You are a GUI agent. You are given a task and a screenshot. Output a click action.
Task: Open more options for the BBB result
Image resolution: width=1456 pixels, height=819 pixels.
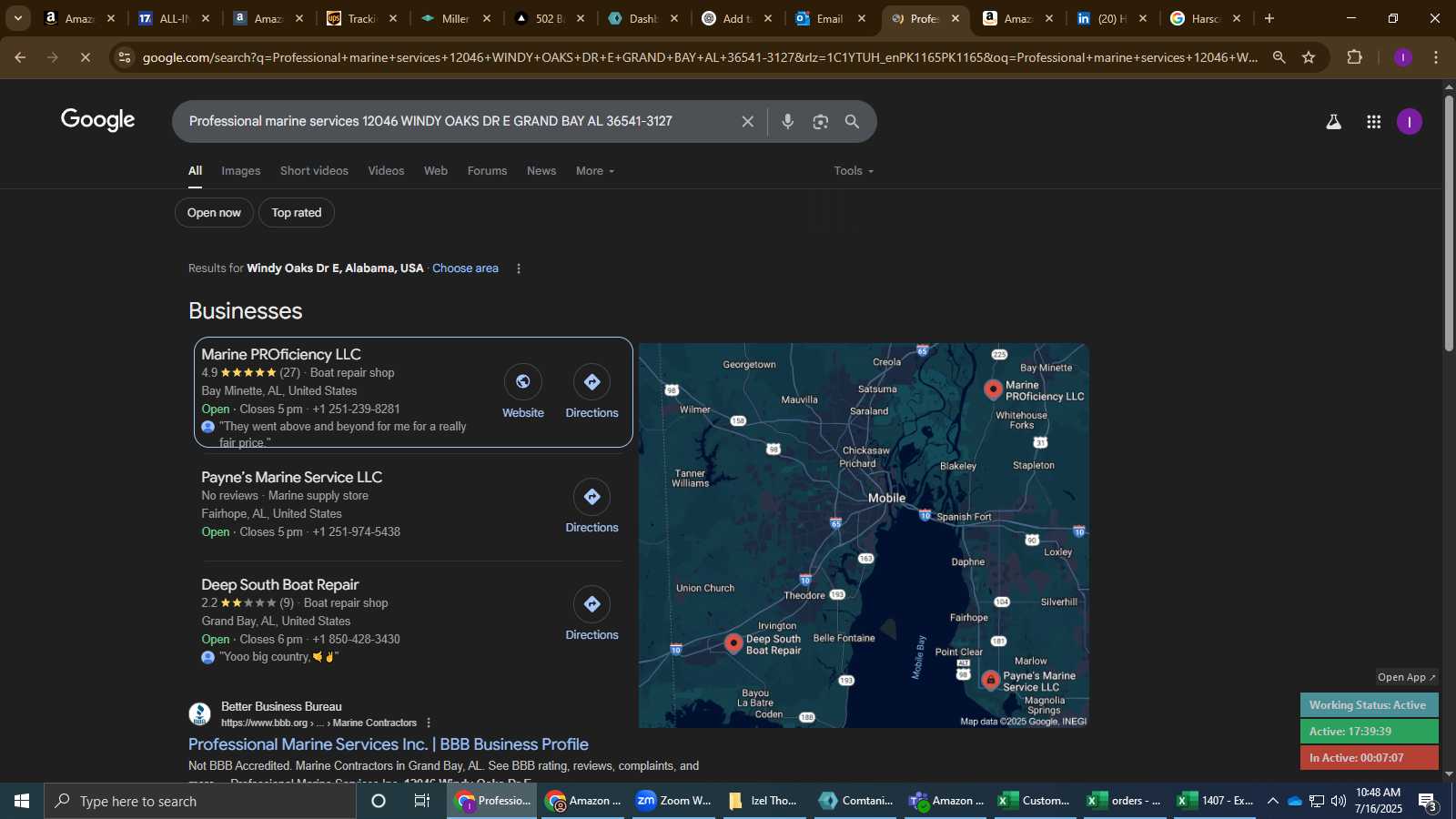(429, 723)
